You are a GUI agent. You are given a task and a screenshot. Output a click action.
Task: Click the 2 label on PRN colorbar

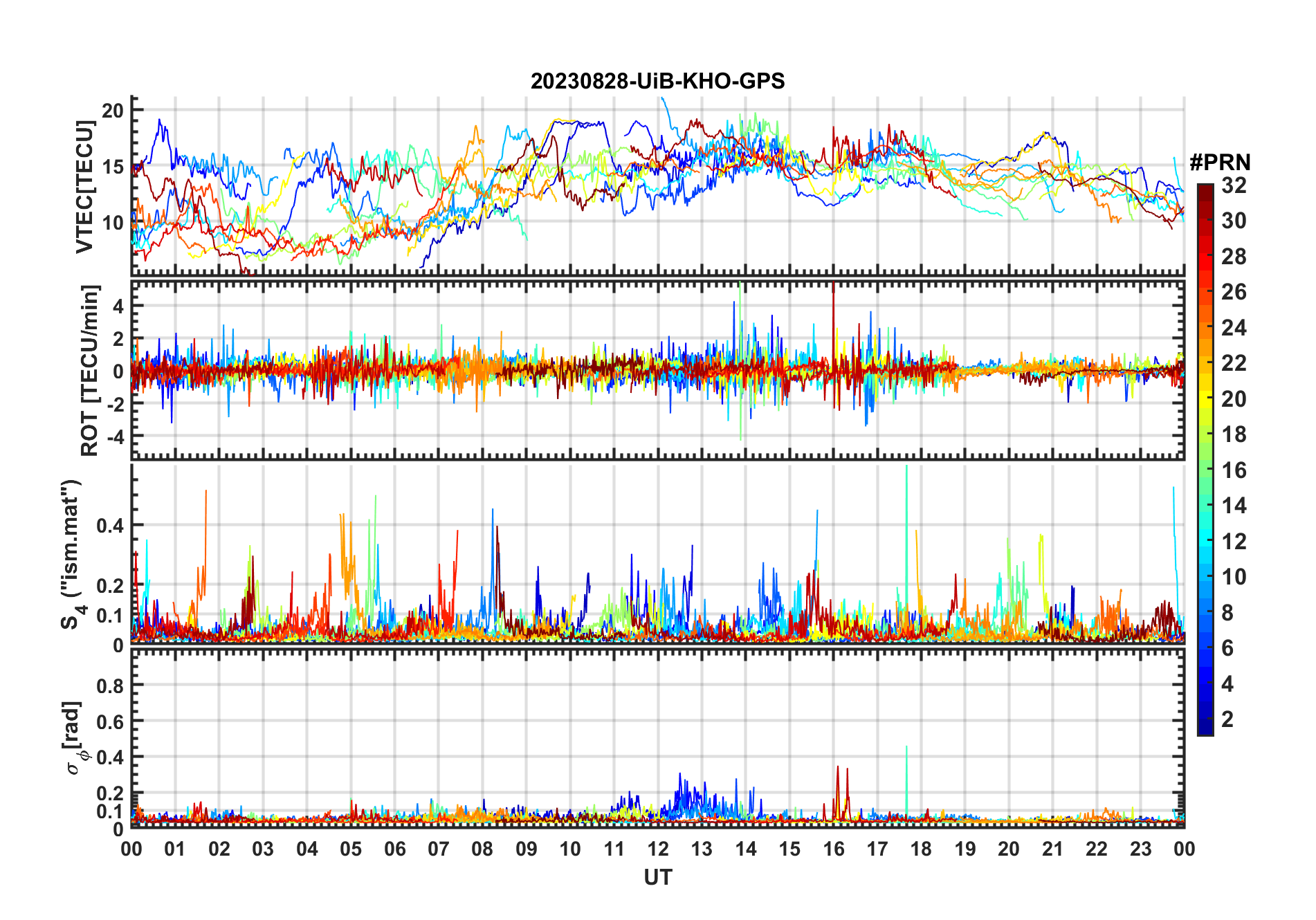1227,719
